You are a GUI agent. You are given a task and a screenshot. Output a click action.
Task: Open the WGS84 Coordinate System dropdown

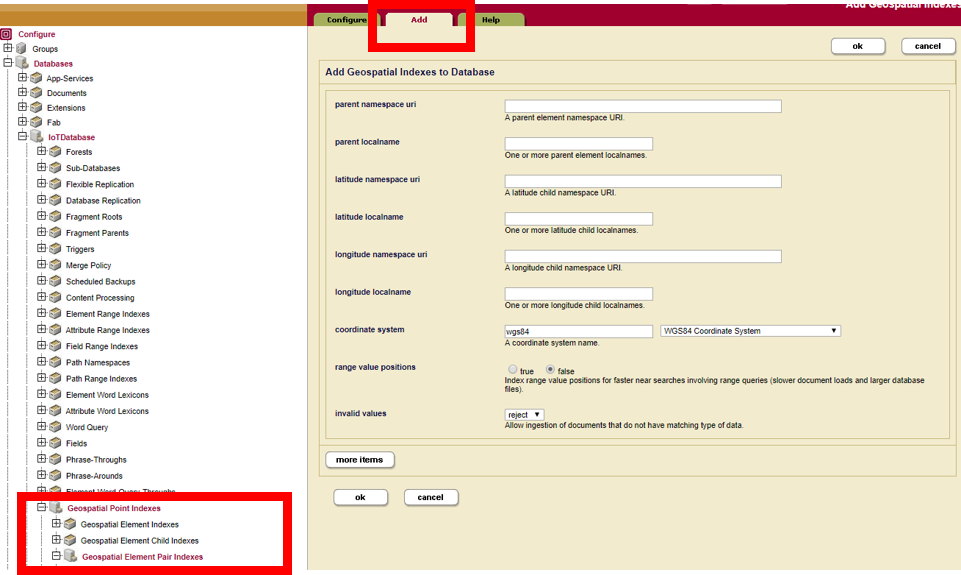click(x=750, y=330)
